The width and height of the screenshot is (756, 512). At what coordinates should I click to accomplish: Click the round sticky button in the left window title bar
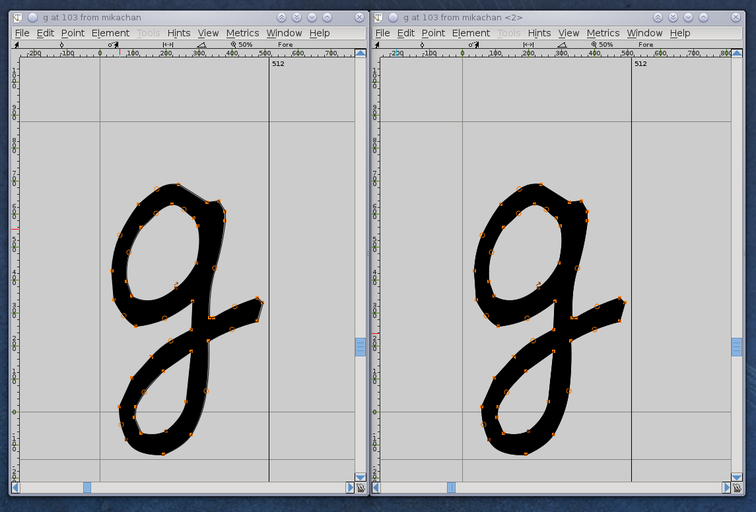click(33, 17)
